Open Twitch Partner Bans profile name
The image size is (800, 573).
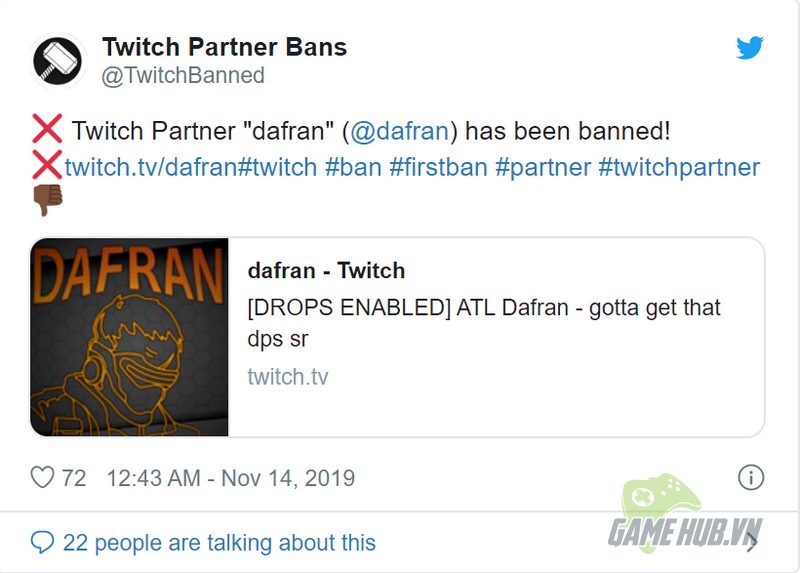pos(224,47)
